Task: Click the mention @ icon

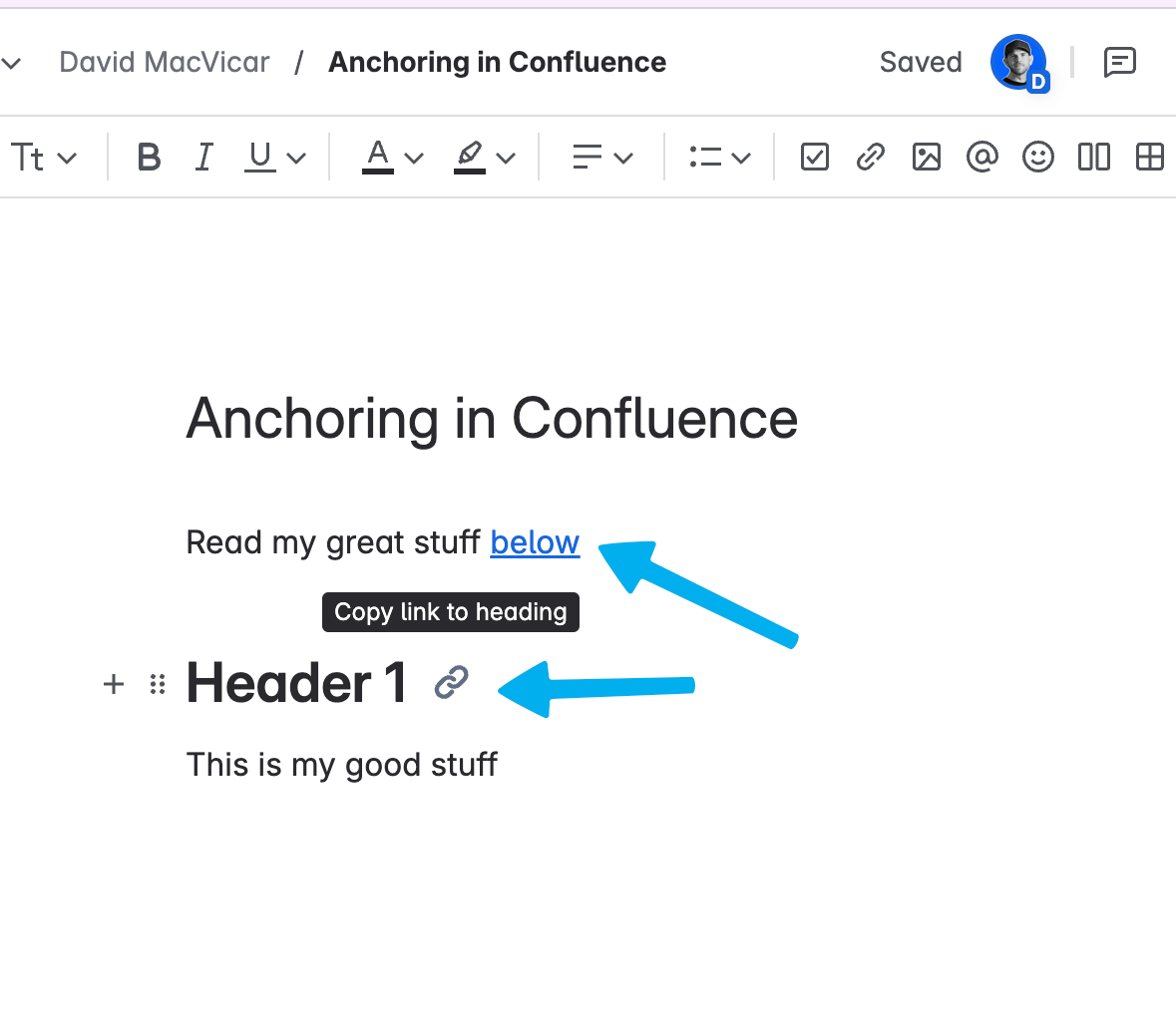Action: pyautogui.click(x=981, y=158)
